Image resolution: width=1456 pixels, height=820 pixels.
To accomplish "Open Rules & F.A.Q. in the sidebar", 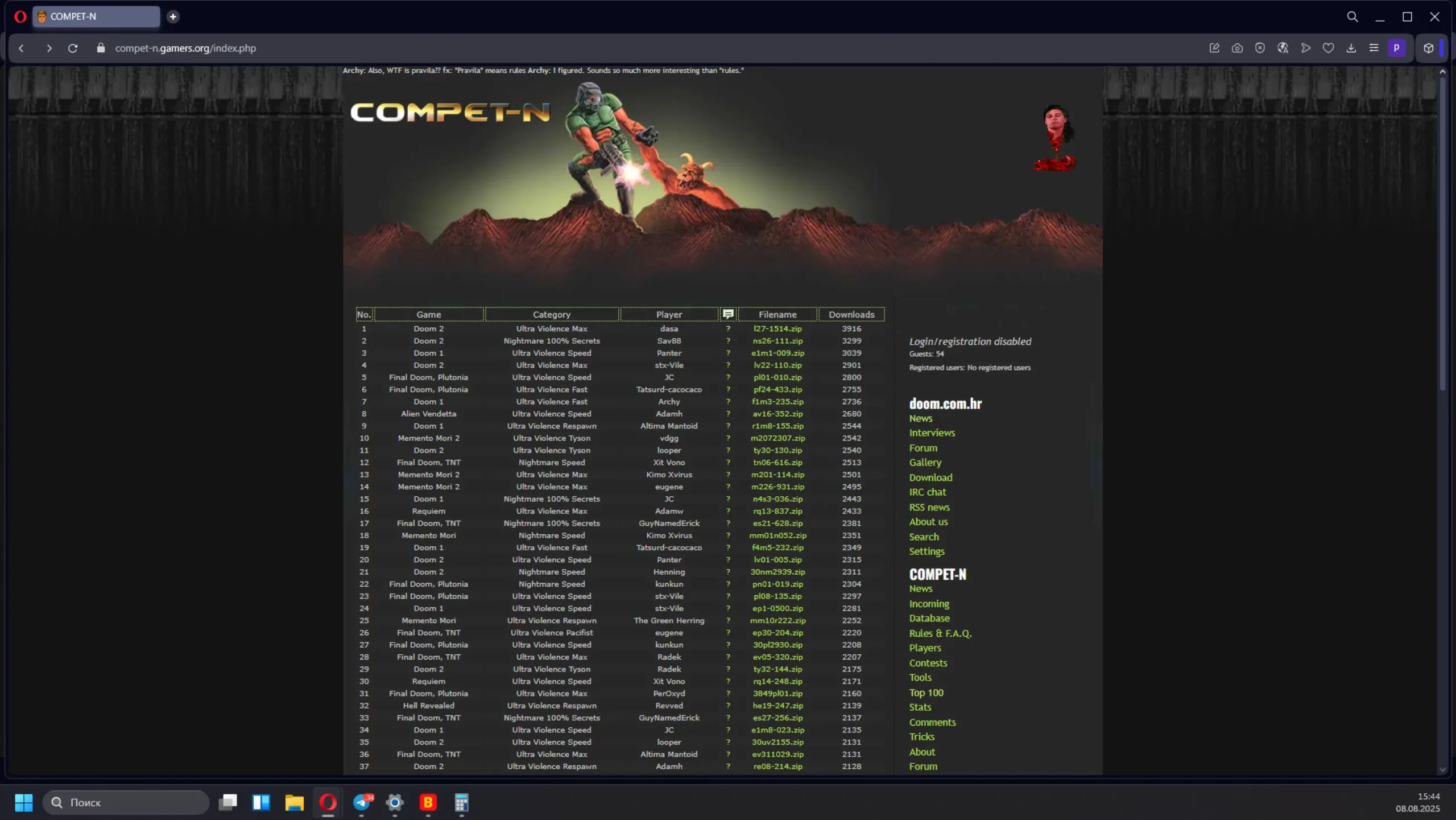I will click(x=940, y=633).
